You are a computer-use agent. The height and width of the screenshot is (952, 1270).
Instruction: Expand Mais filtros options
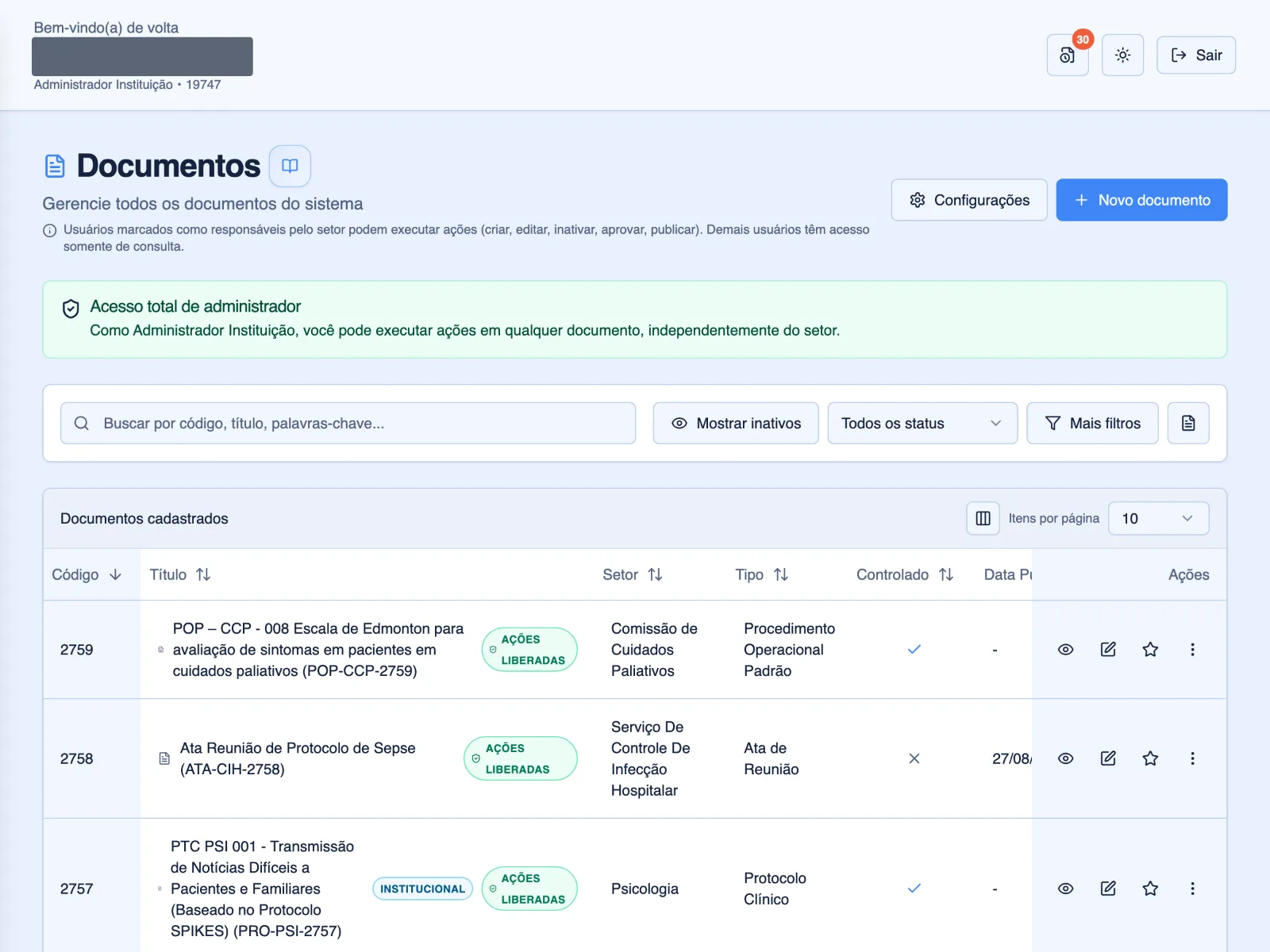pos(1092,423)
